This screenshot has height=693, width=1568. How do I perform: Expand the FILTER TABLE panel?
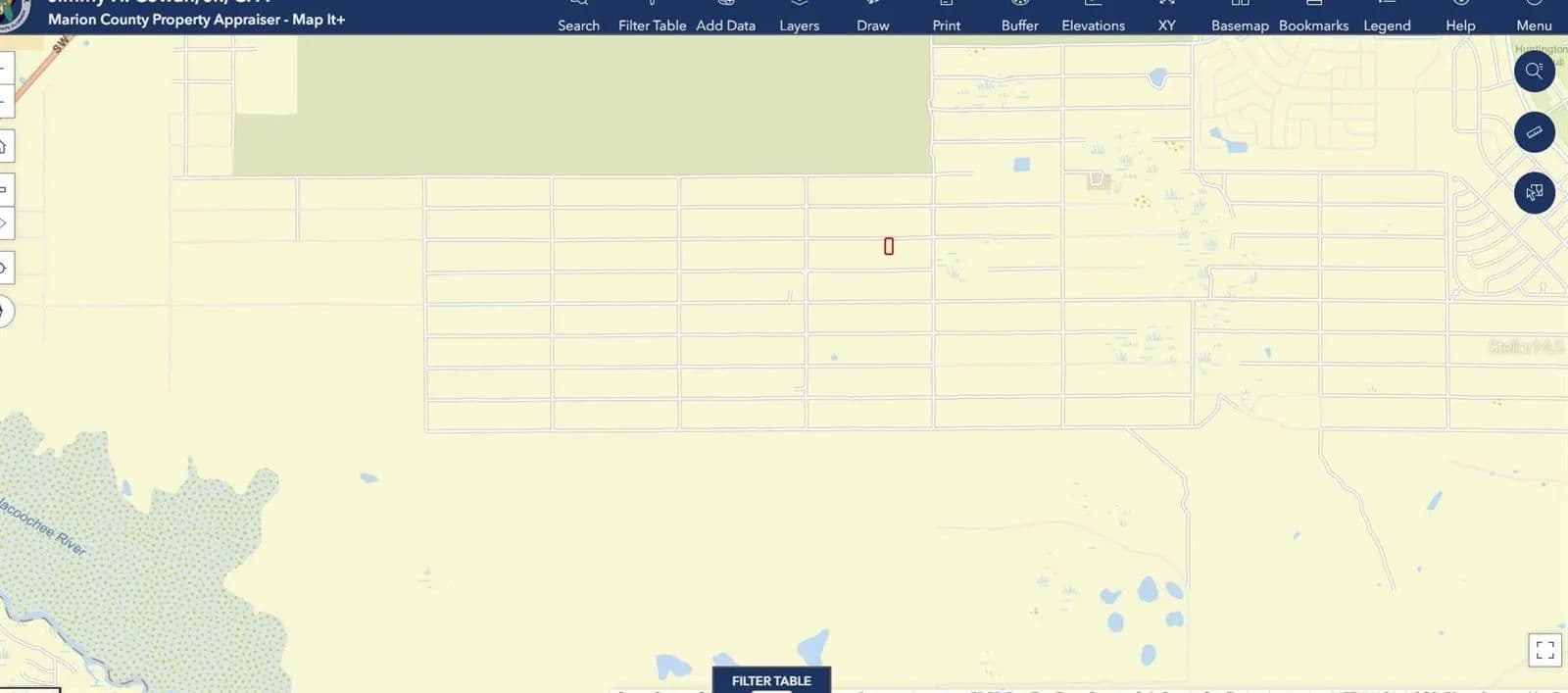pyautogui.click(x=771, y=680)
